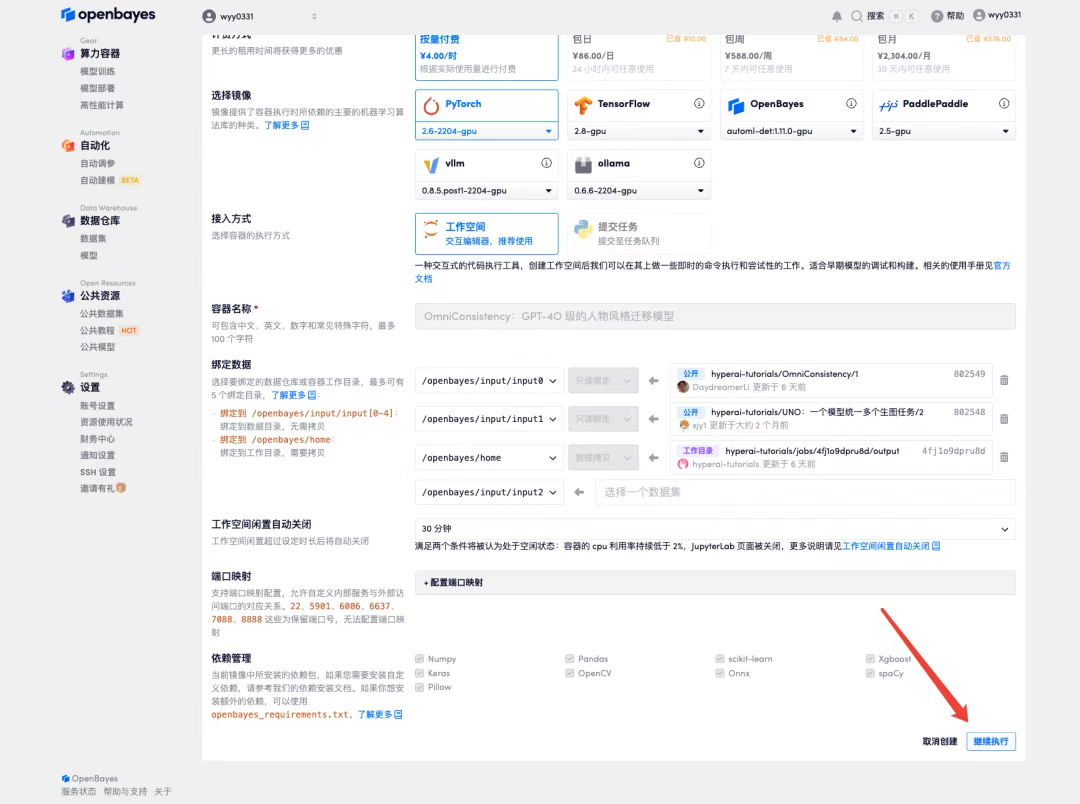The width and height of the screenshot is (1080, 804).
Task: Click the 容器名称 input field
Action: [714, 316]
